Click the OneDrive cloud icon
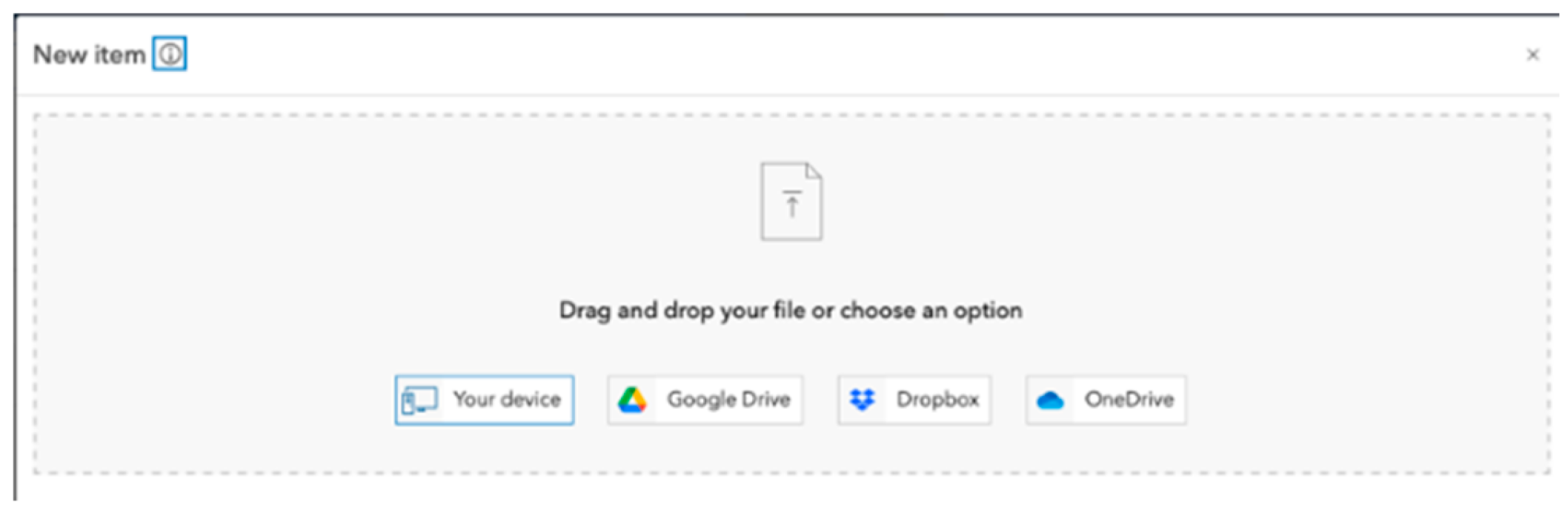Screen dimensions: 1568x516 pyautogui.click(x=1050, y=401)
